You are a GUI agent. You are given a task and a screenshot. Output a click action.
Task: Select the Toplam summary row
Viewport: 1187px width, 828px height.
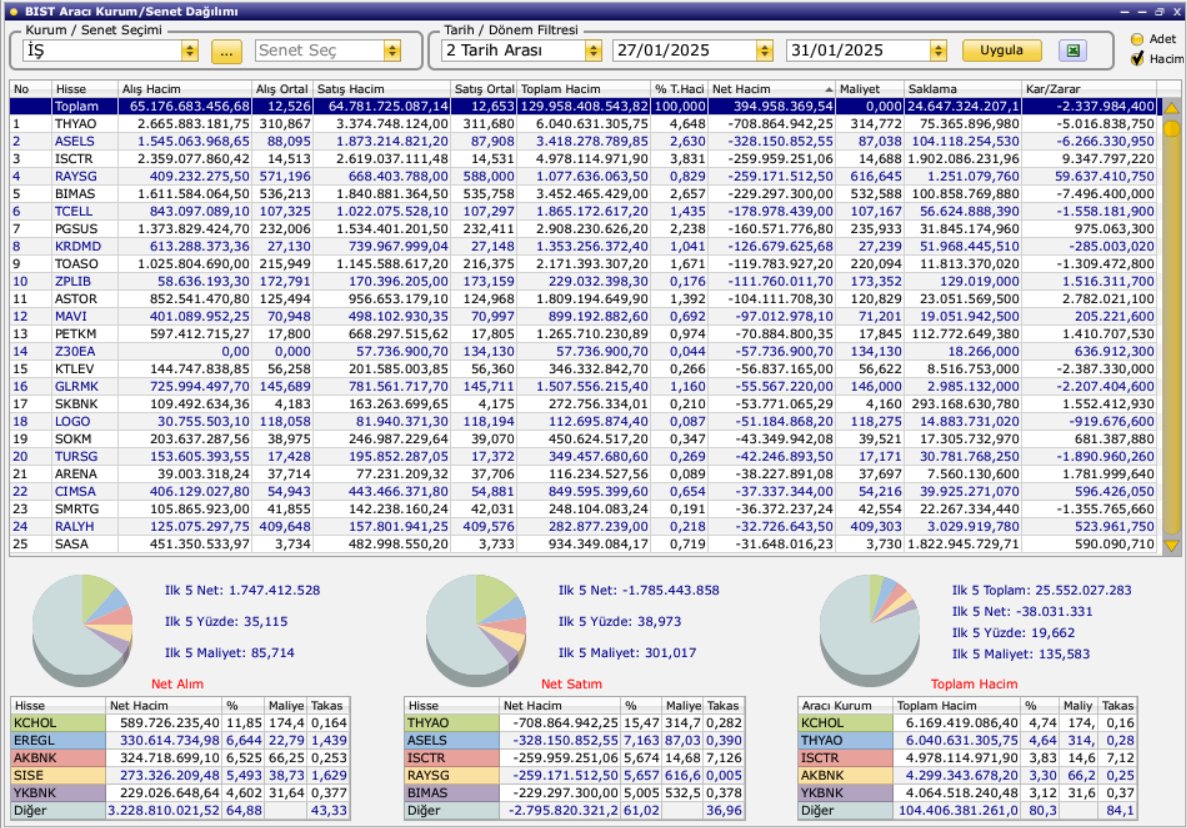(x=583, y=107)
